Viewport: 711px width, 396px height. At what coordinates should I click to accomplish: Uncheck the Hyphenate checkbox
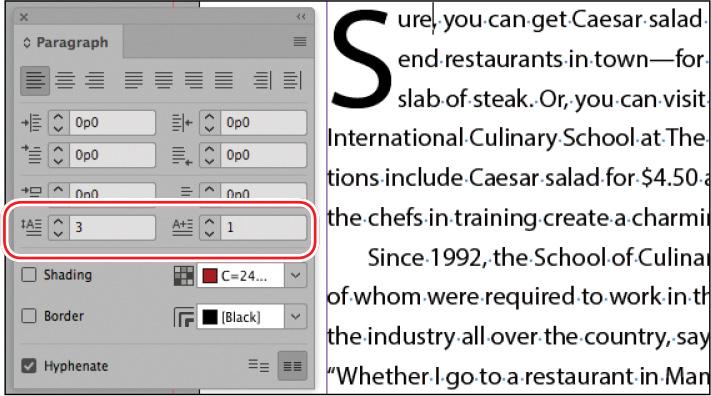tap(29, 366)
